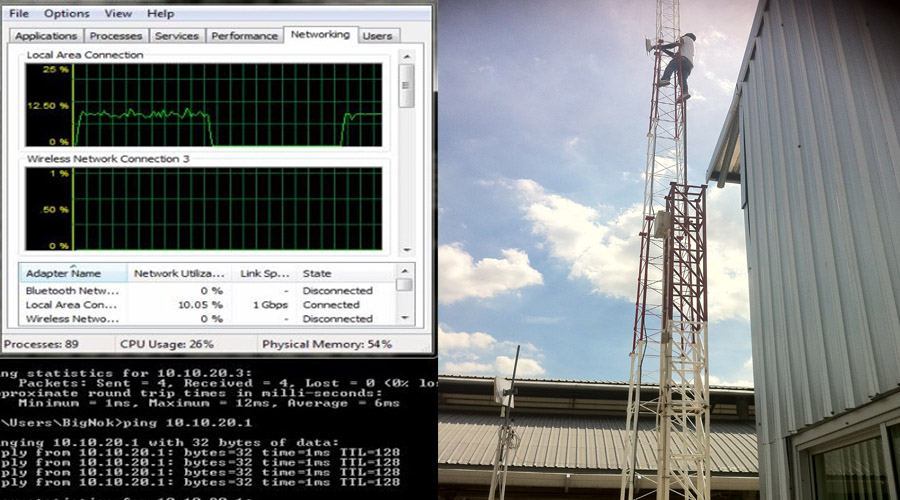This screenshot has width=900, height=500.
Task: Click the ping statistics for 10.10.20.3 line
Action: (126, 374)
